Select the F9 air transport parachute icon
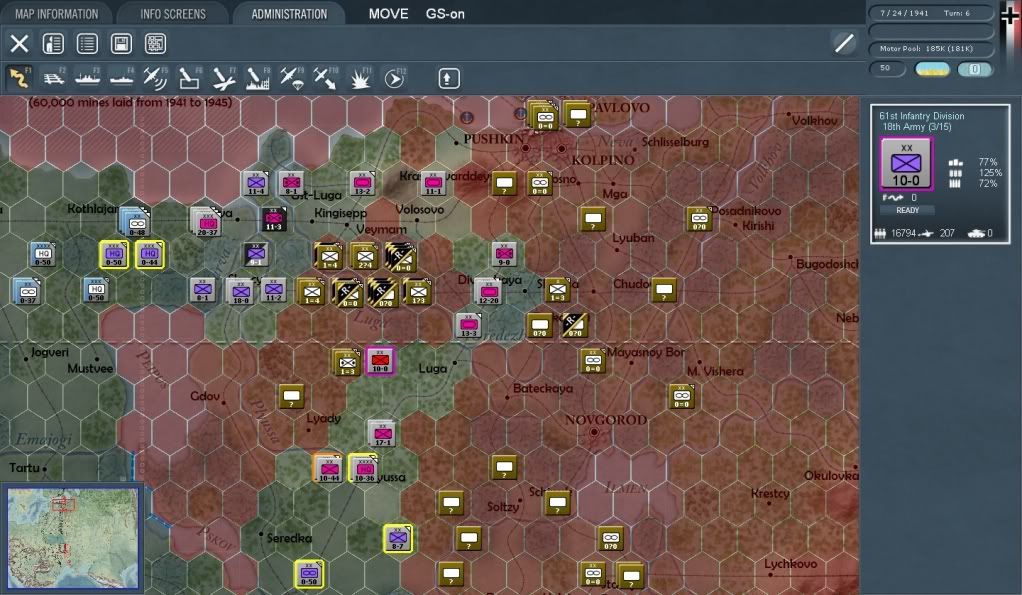The height and width of the screenshot is (595, 1022). (291, 78)
